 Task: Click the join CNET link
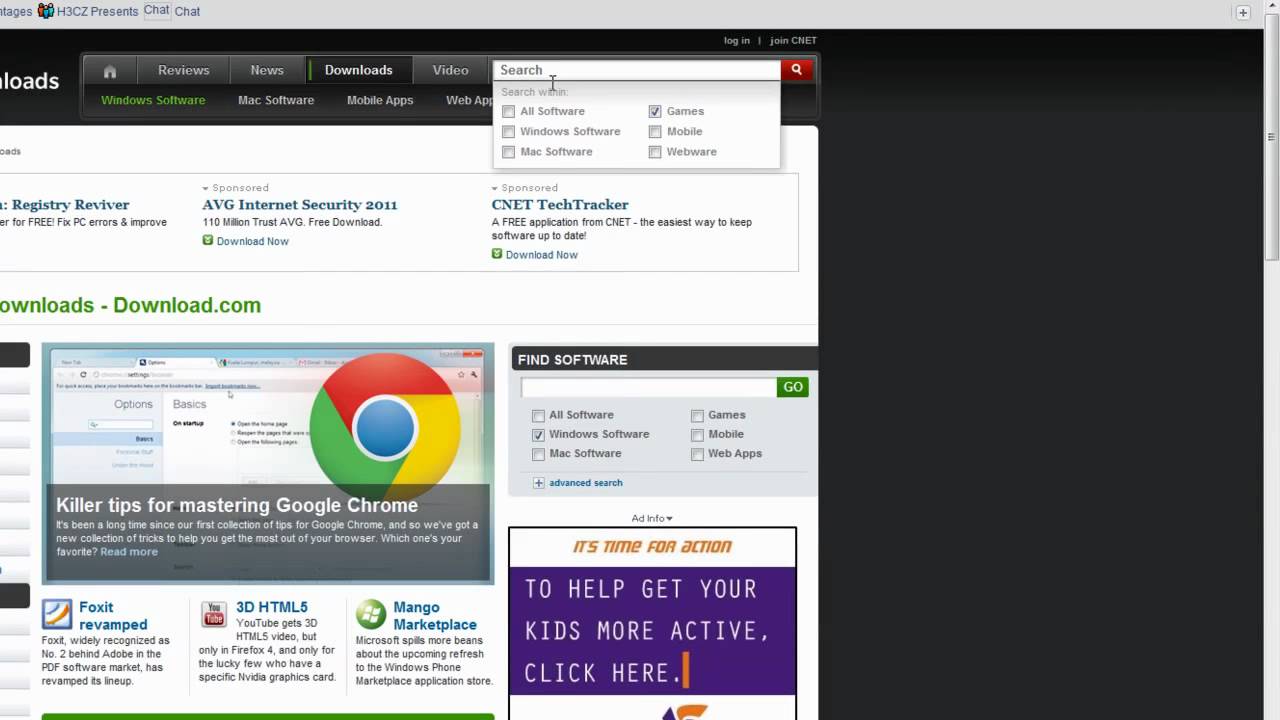pos(793,41)
